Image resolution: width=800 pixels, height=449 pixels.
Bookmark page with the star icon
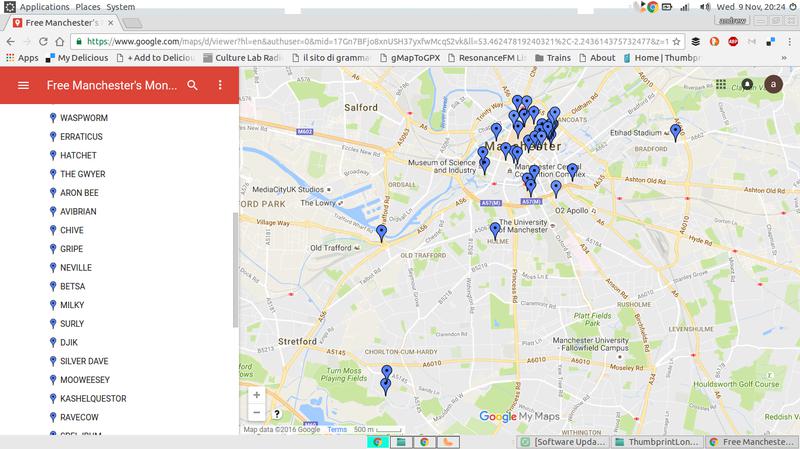(x=677, y=41)
